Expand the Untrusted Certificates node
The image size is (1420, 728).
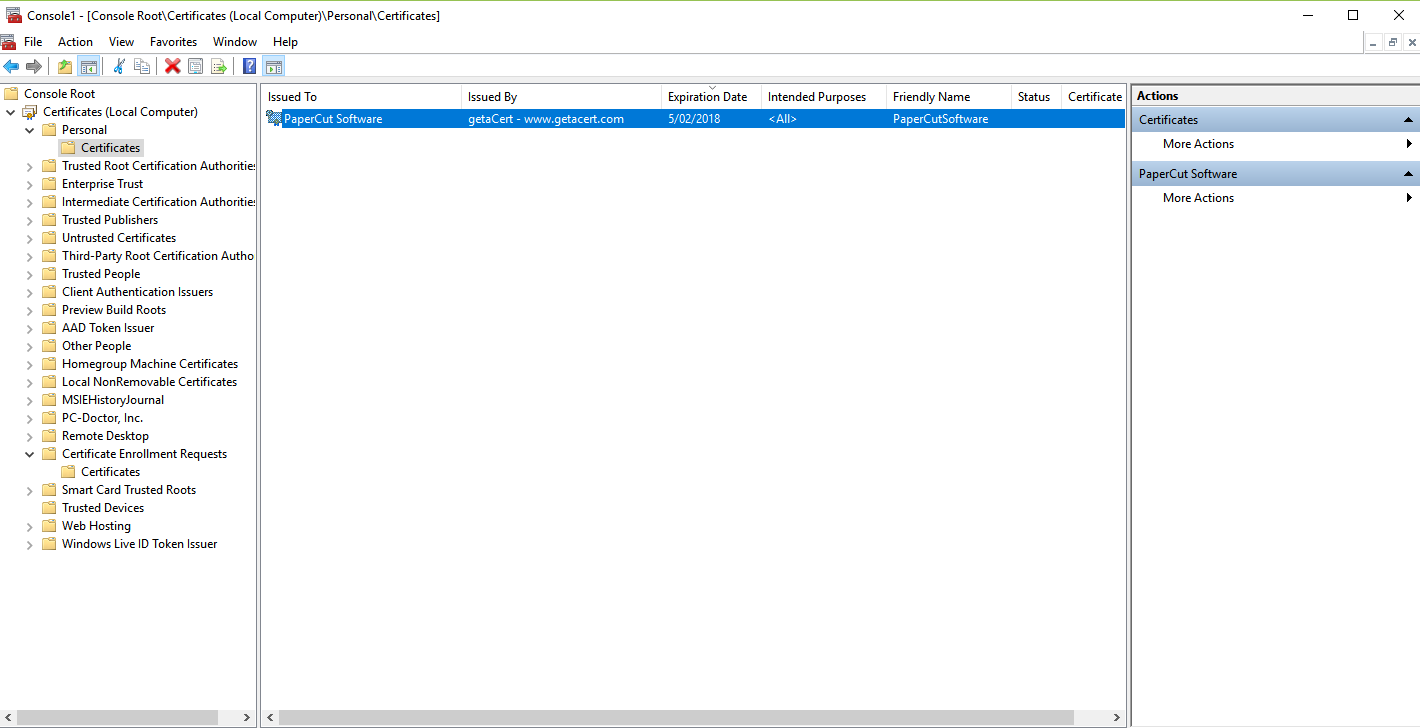click(30, 238)
